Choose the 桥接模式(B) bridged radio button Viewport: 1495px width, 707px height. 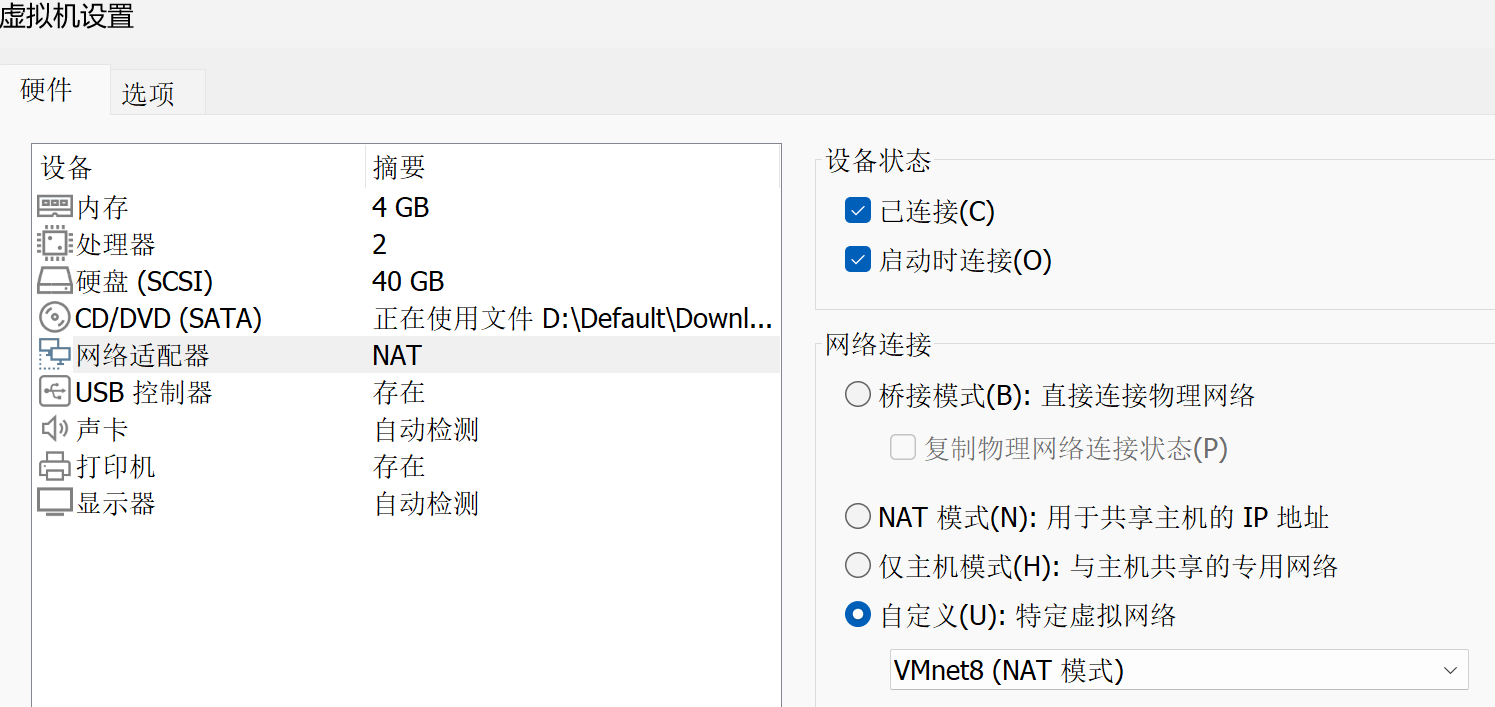click(857, 395)
